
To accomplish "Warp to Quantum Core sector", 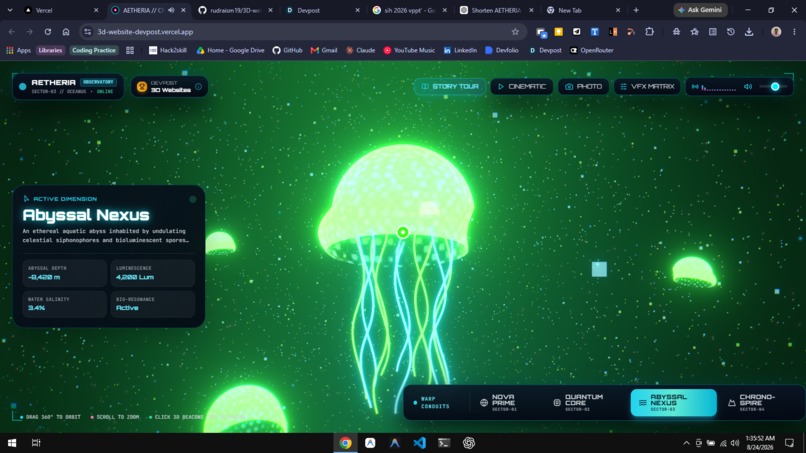I will pos(578,403).
